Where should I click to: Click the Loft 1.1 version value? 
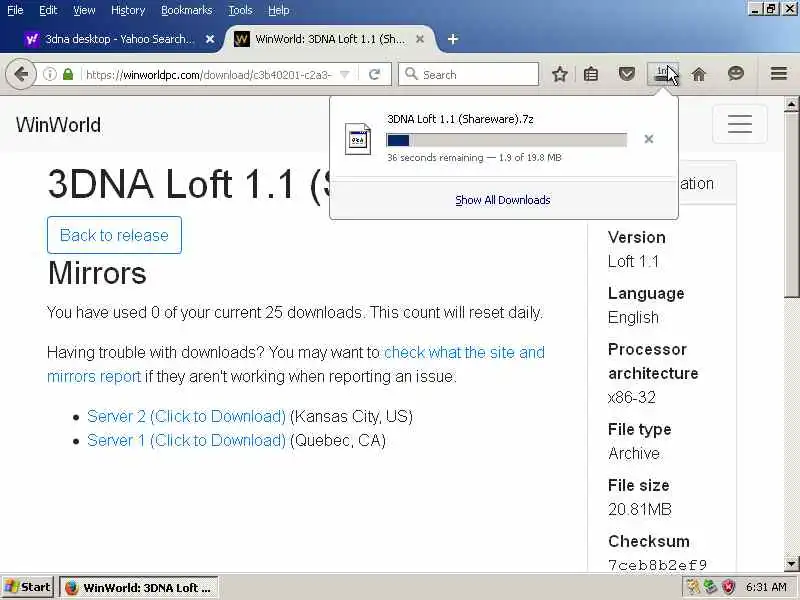(x=633, y=261)
